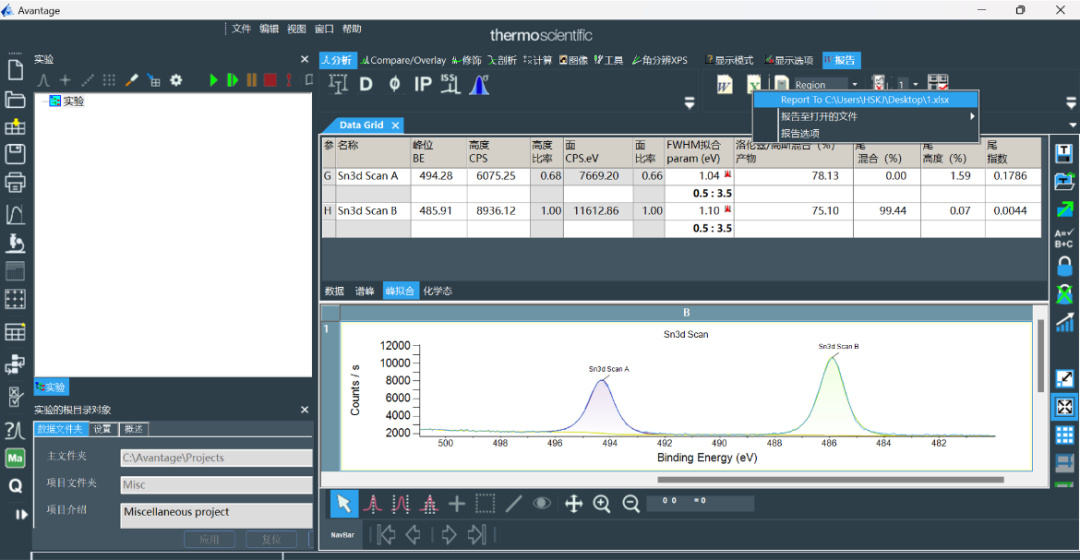
Task: Click the Word report icon
Action: [x=724, y=85]
